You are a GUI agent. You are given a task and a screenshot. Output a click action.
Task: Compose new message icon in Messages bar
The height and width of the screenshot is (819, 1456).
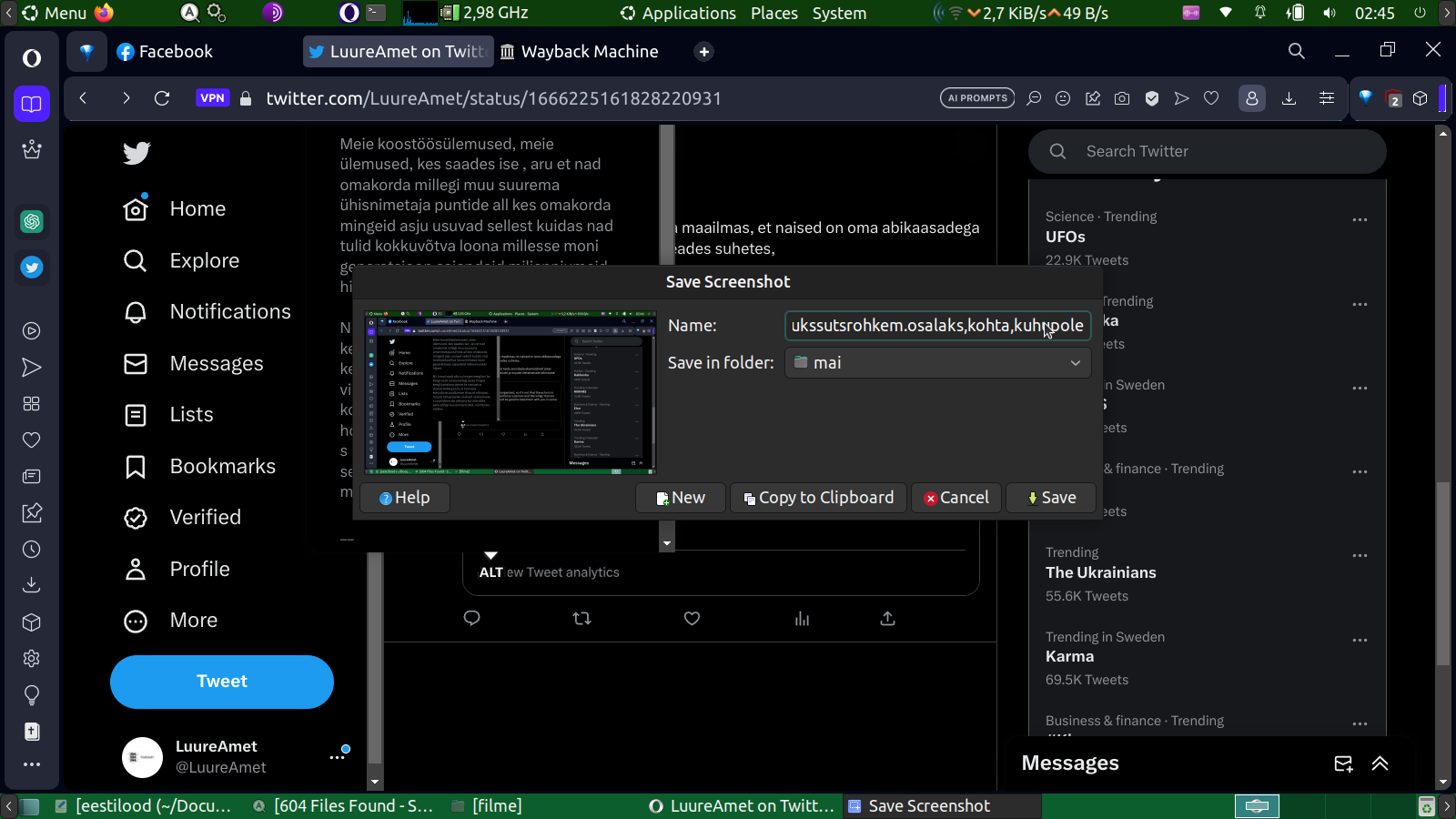(1343, 763)
